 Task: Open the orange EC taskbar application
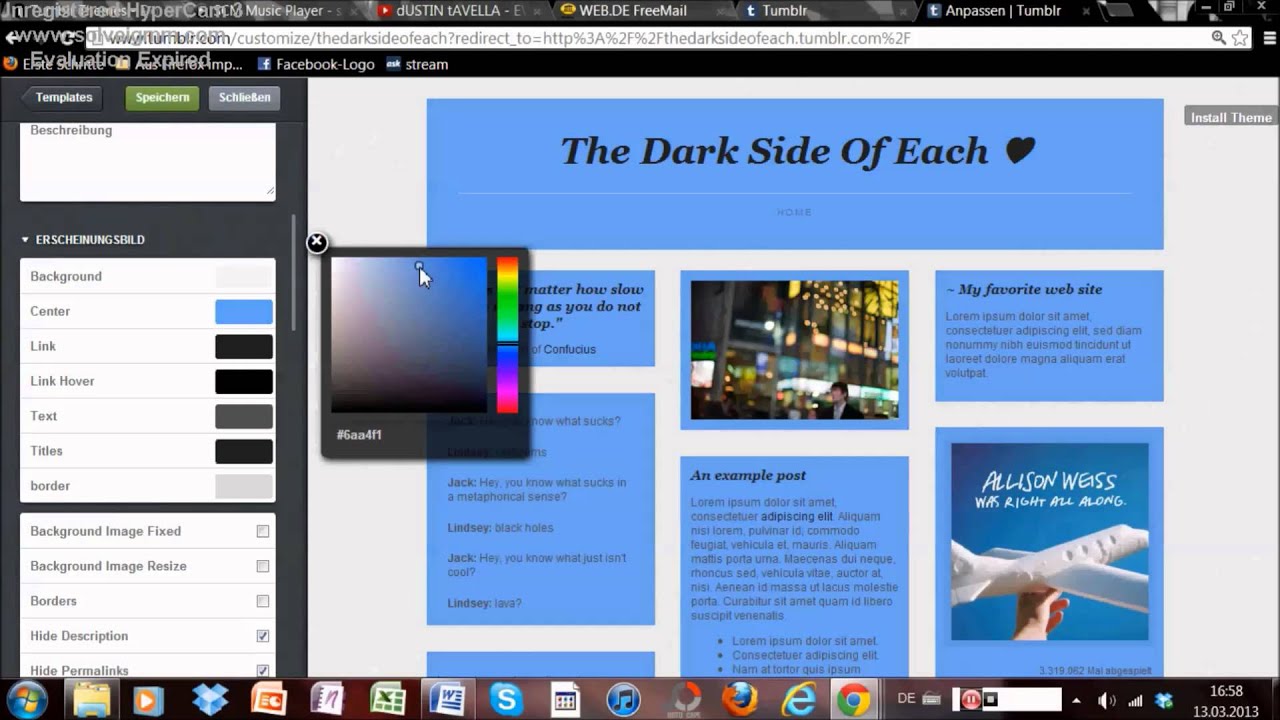coord(269,700)
